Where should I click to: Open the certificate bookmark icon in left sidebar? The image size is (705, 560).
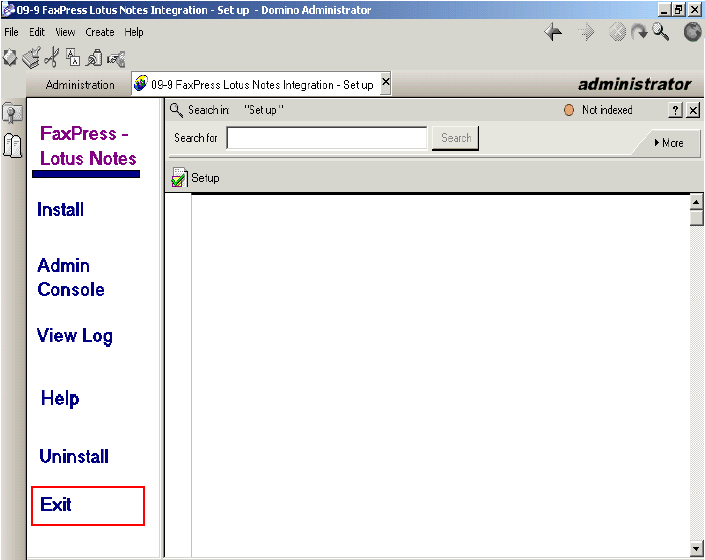(x=13, y=115)
